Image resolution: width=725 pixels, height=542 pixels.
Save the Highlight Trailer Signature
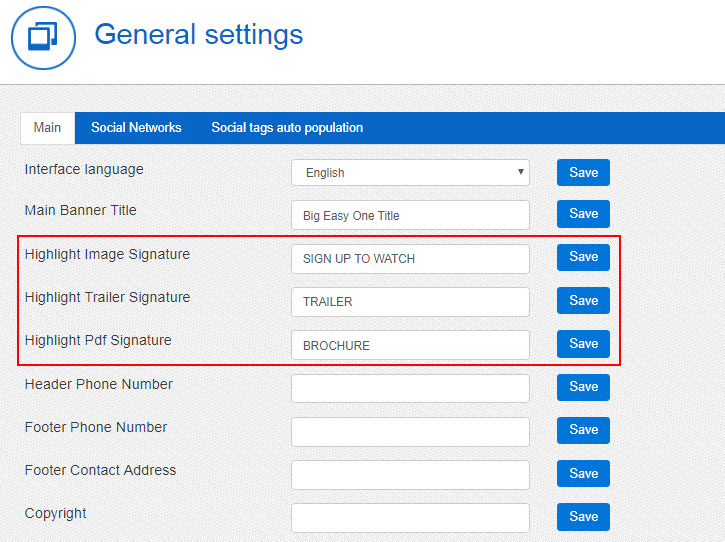tap(583, 300)
